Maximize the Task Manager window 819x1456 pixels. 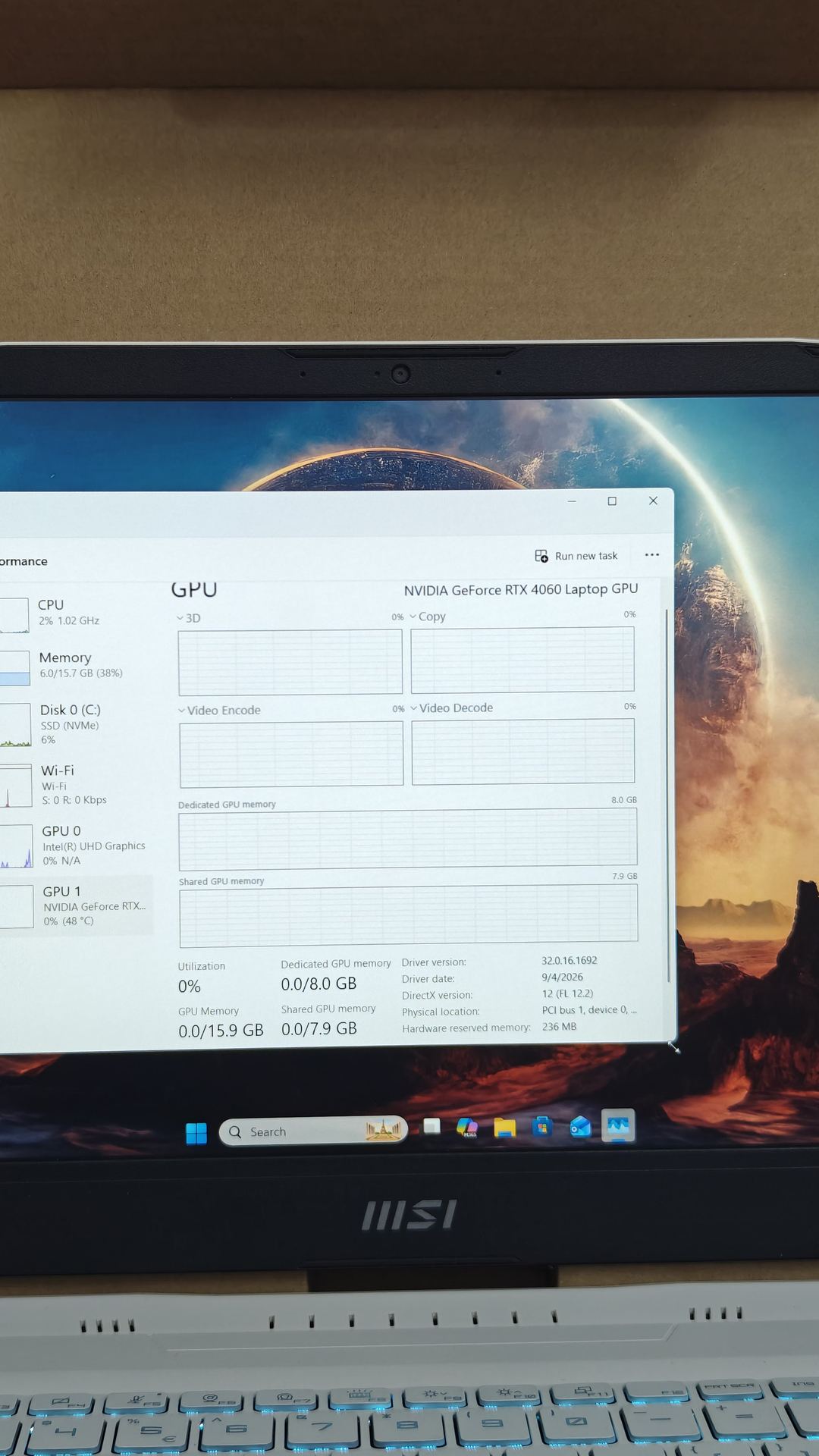612,501
